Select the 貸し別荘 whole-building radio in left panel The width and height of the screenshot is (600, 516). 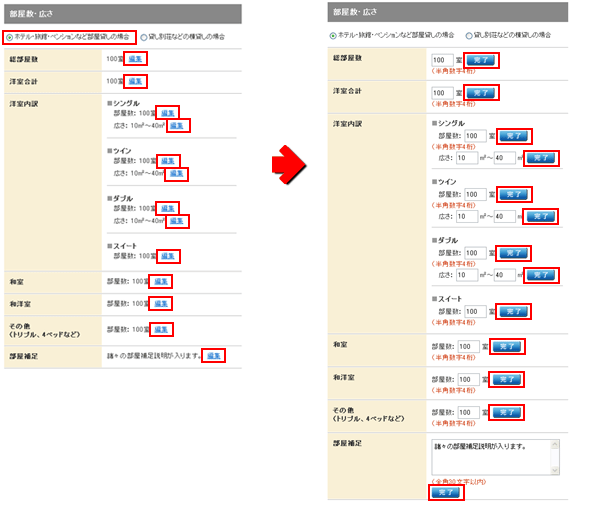(144, 37)
